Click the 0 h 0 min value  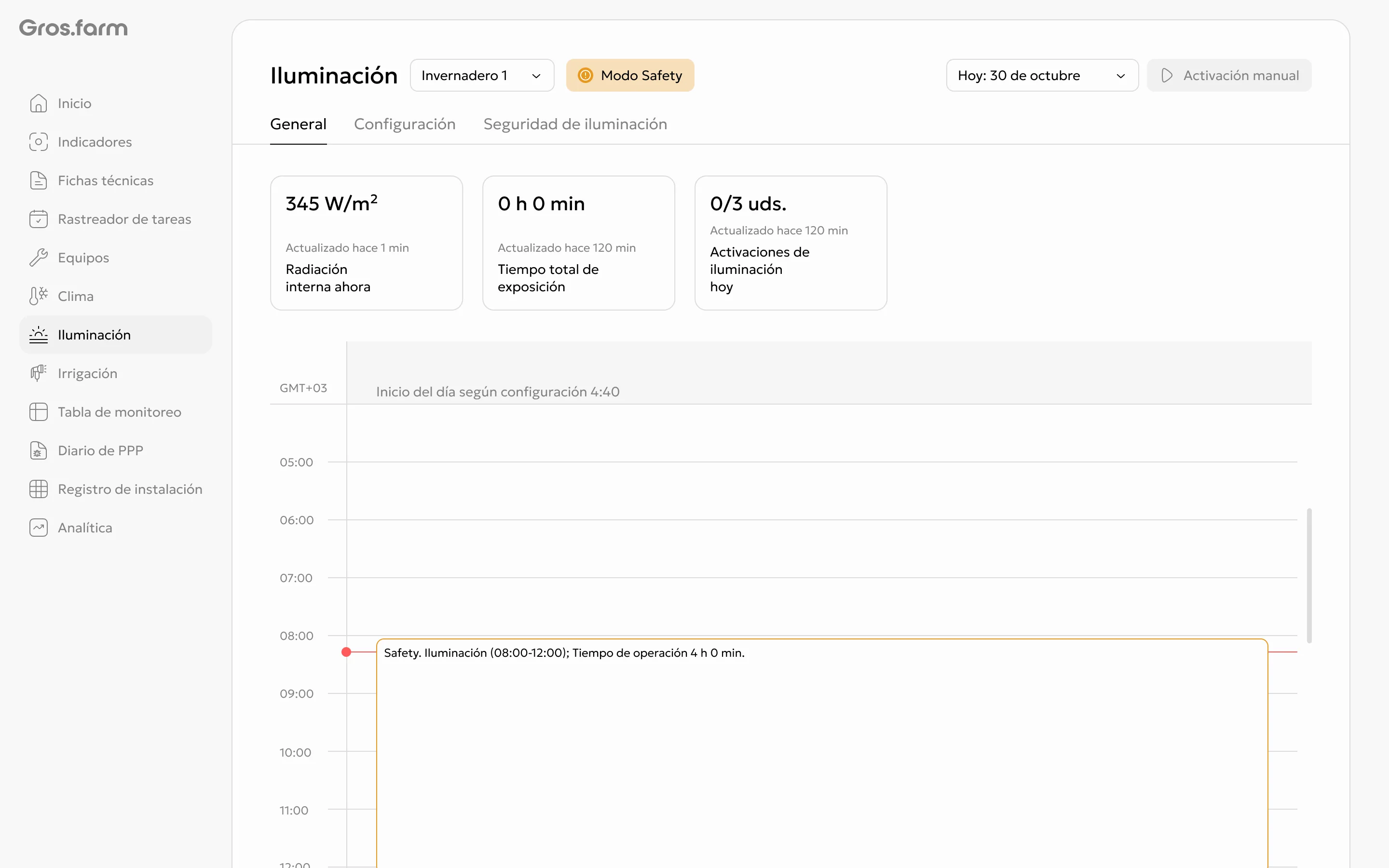tap(541, 204)
